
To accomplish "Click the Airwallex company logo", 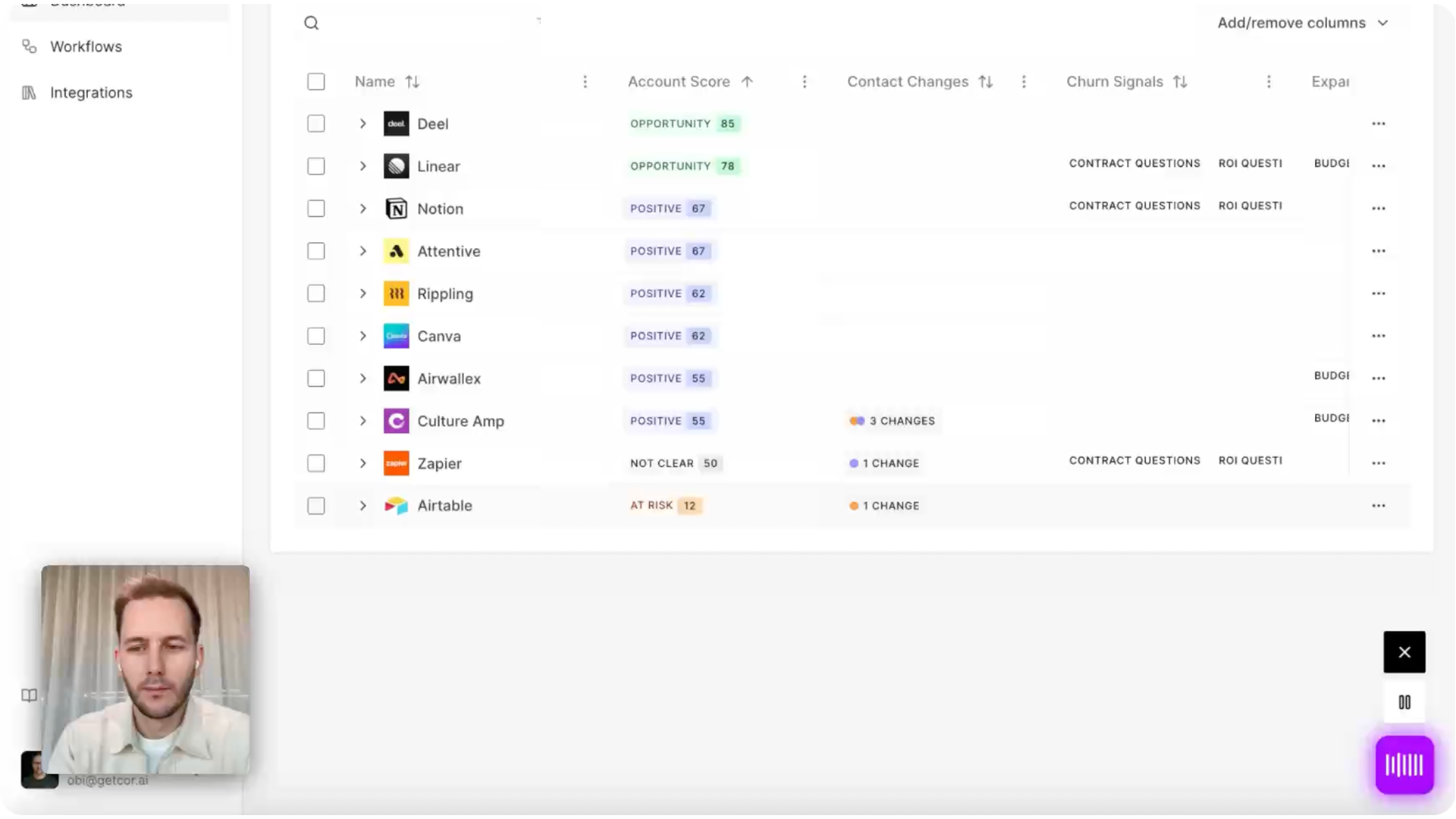I will (396, 378).
